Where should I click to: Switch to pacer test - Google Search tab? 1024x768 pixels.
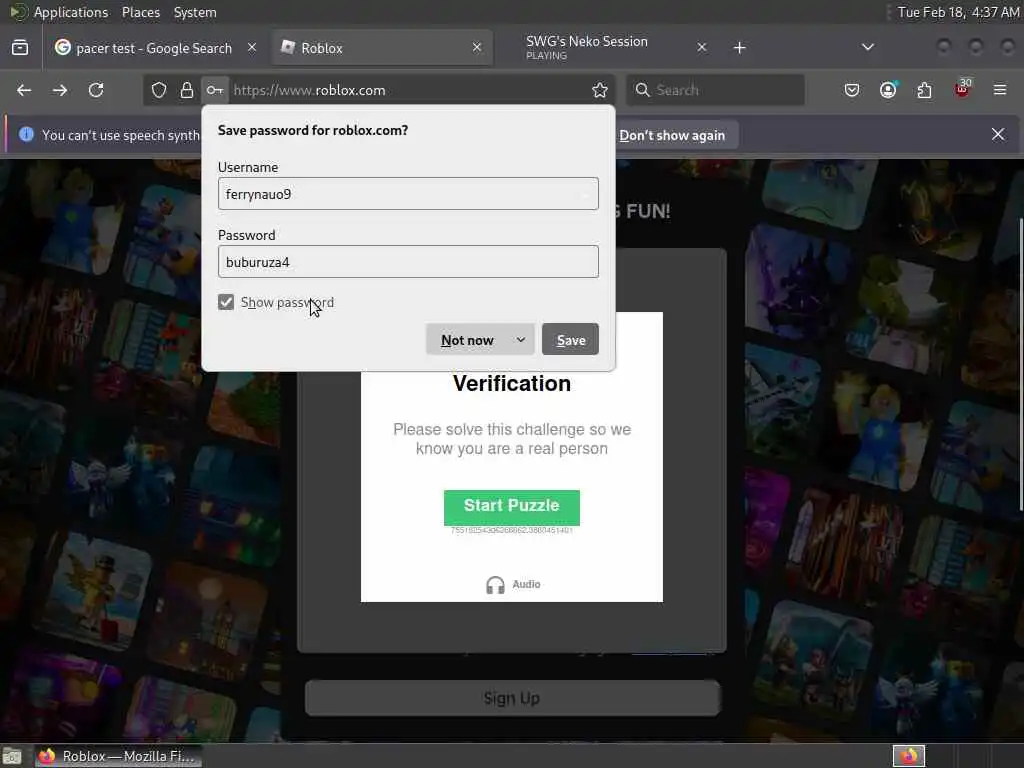[x=155, y=48]
